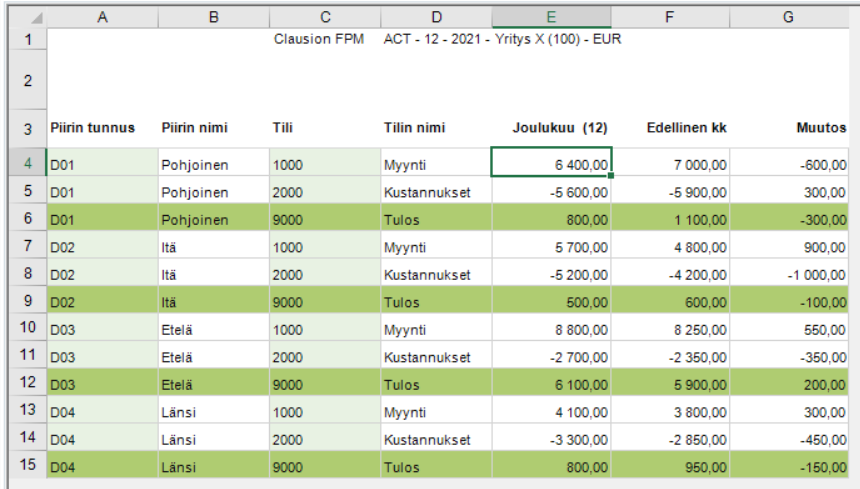Viewport: 860px width, 489px height.
Task: Click the Edellinen kk header cell
Action: point(670,128)
